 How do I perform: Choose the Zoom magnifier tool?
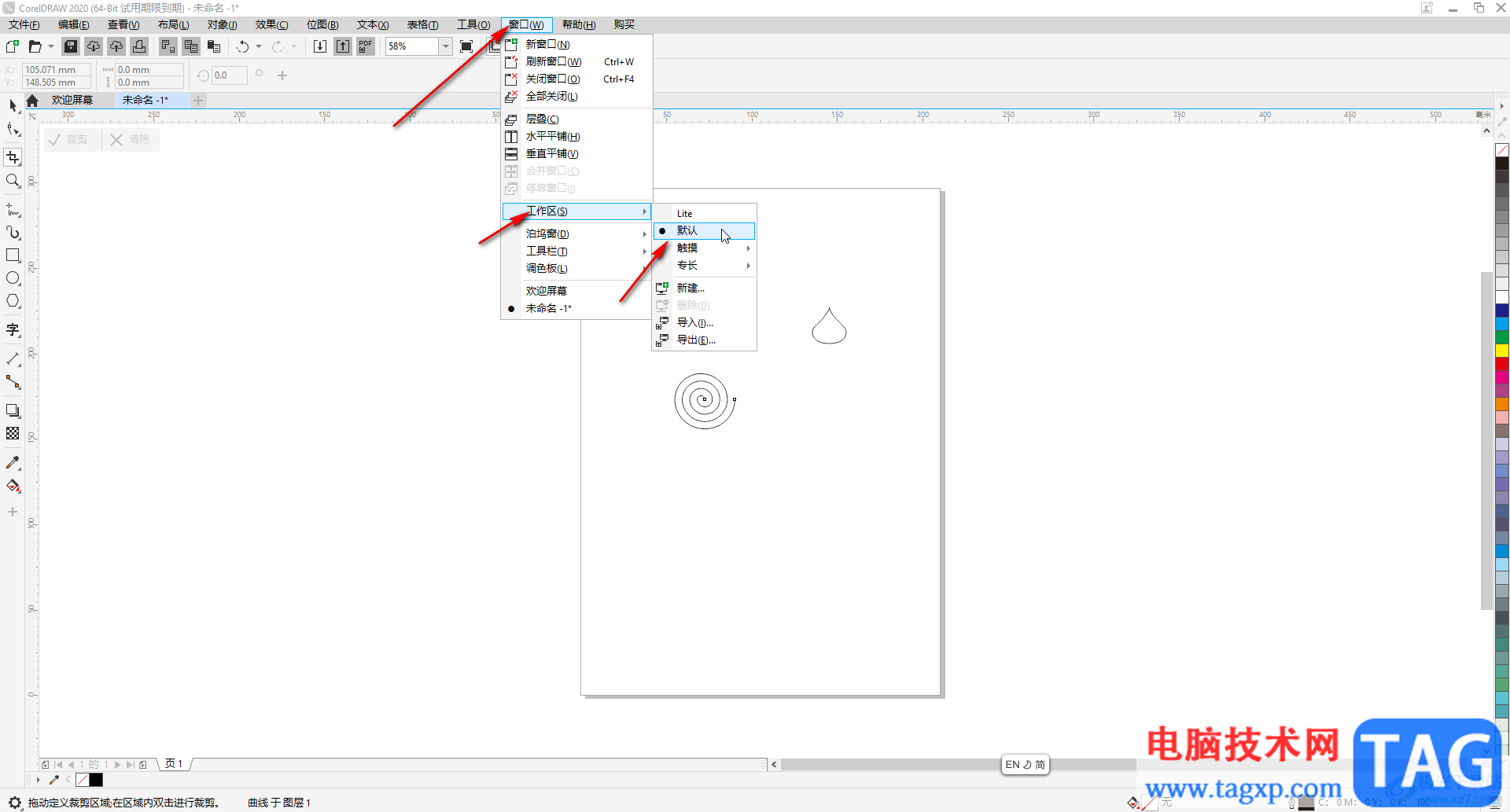[13, 182]
